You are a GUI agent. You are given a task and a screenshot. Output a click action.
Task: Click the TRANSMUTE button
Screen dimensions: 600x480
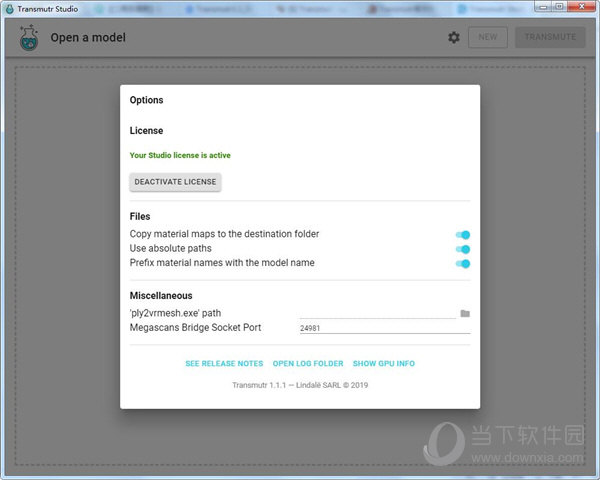[x=550, y=37]
